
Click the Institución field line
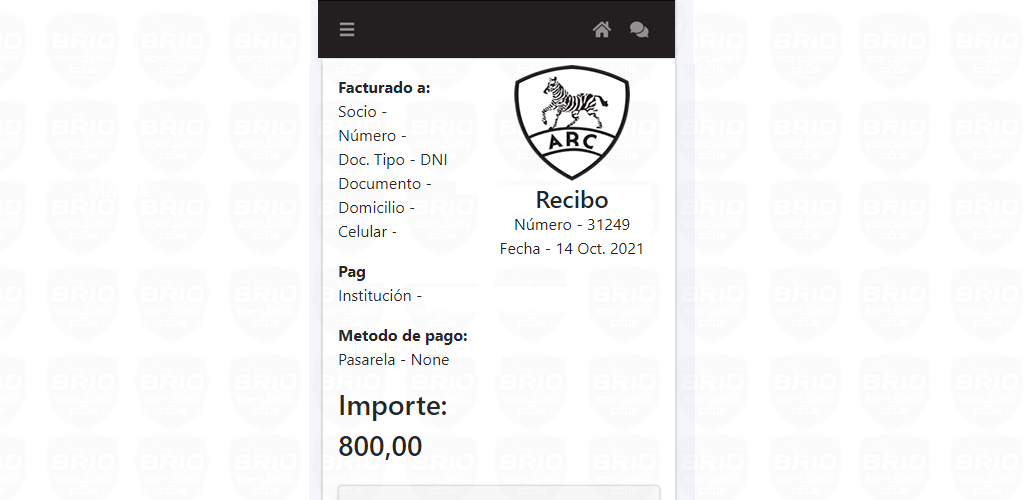tap(380, 296)
